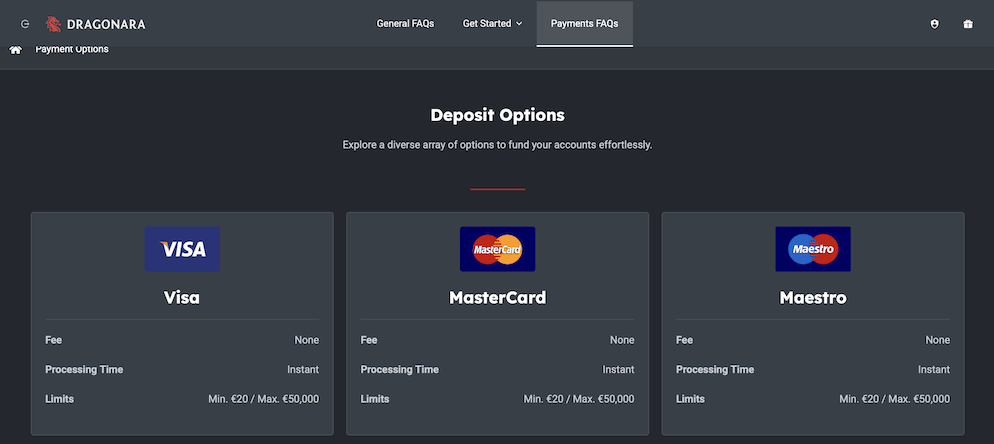
Task: Open the account shield icon in header
Action: point(935,24)
